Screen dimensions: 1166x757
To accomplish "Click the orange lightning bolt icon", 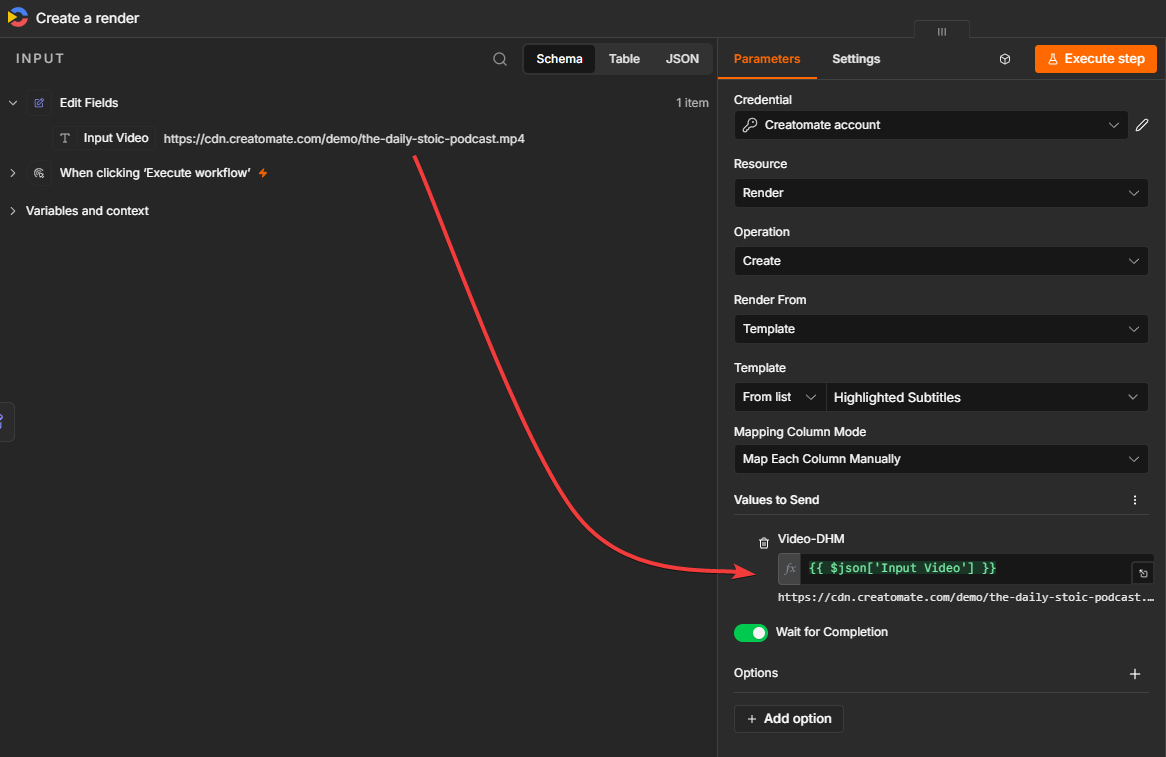I will coord(262,173).
